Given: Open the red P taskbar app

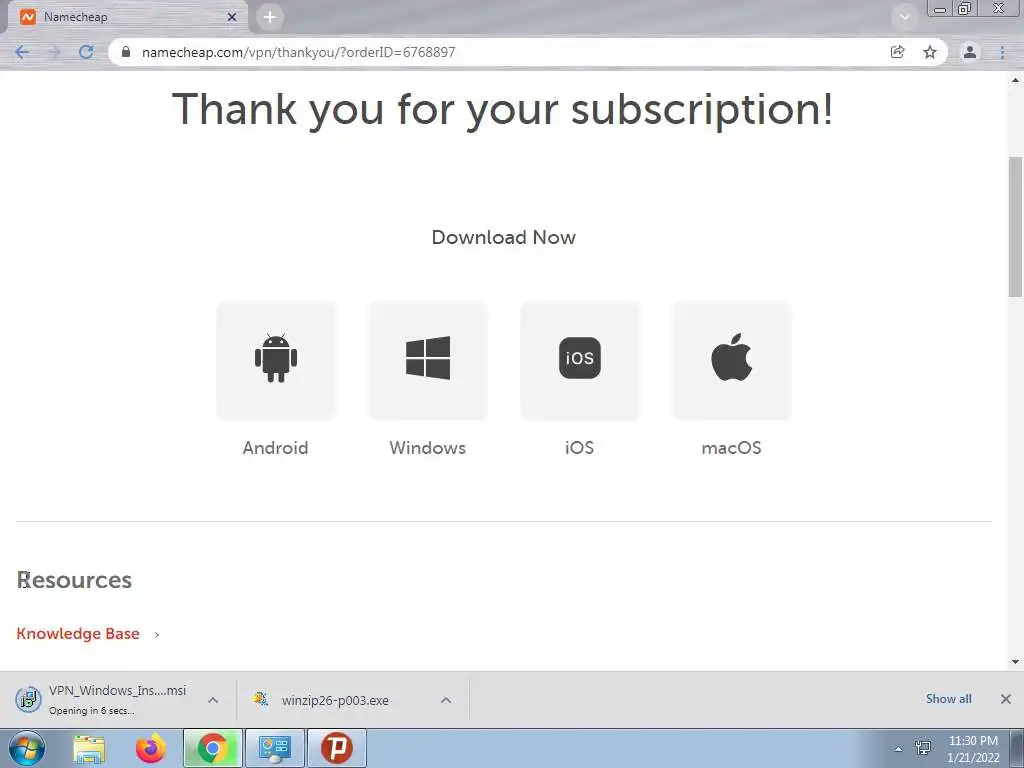Looking at the screenshot, I should click(337, 748).
